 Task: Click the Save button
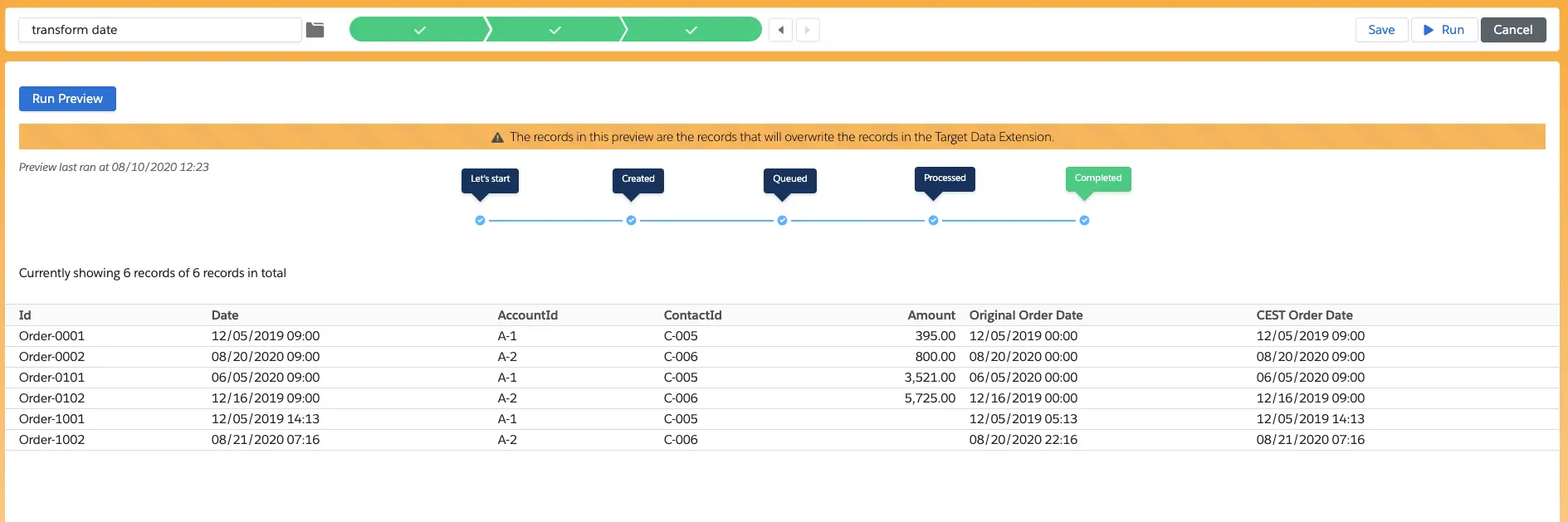(1380, 30)
